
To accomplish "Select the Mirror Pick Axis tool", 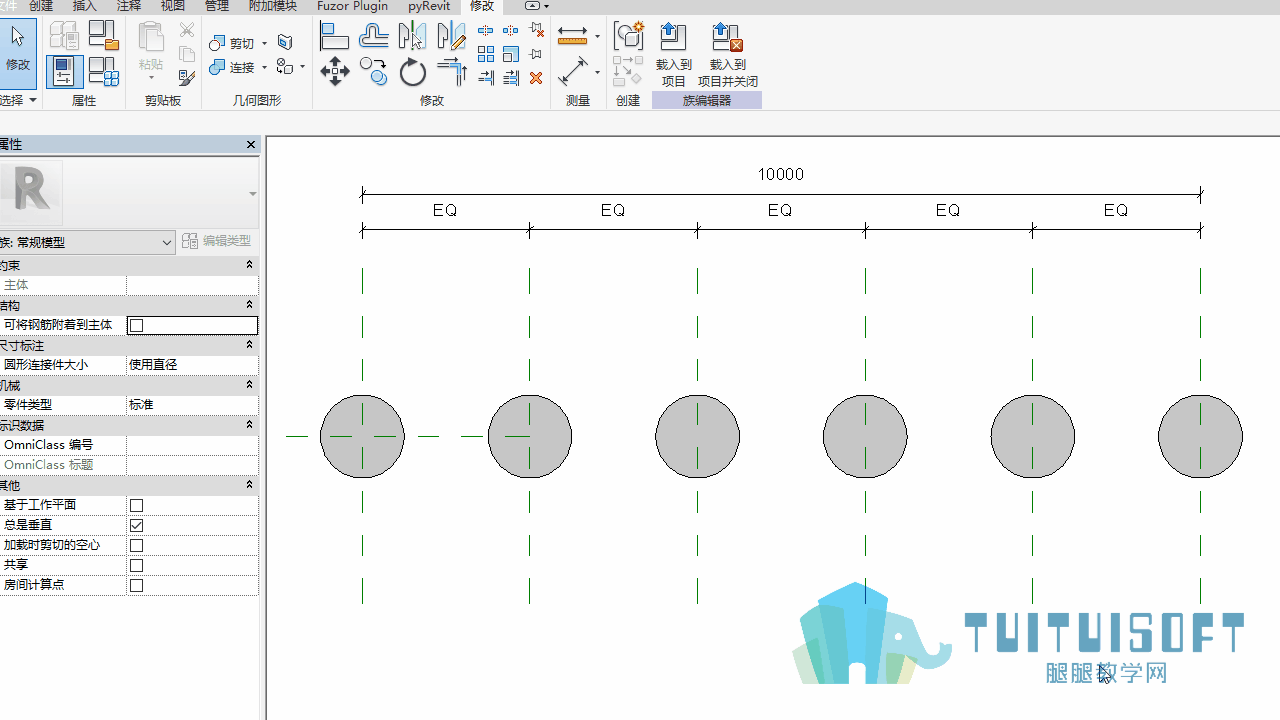I will 413,37.
